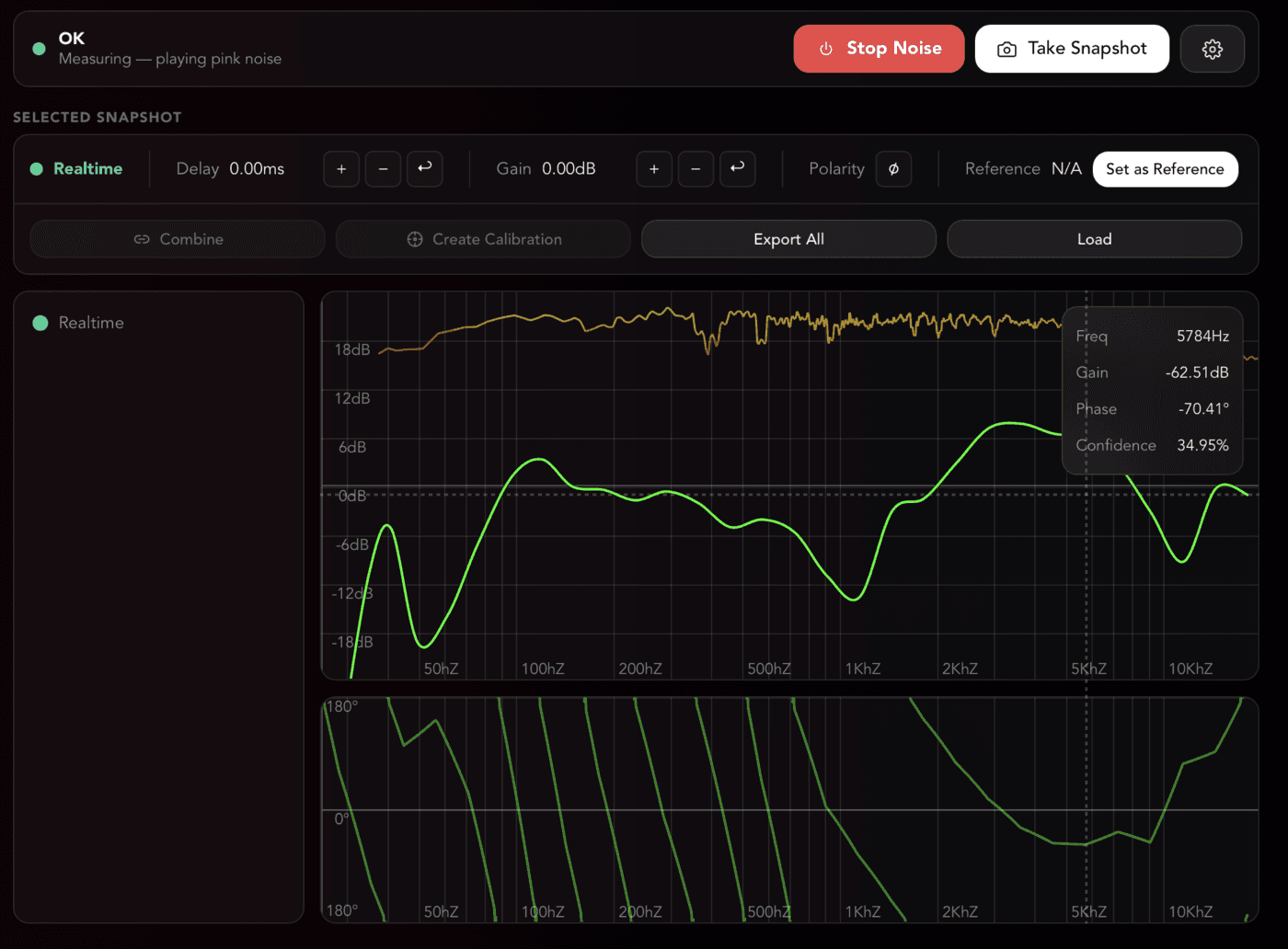Set current snapshot as reference
The image size is (1288, 949).
click(1165, 169)
